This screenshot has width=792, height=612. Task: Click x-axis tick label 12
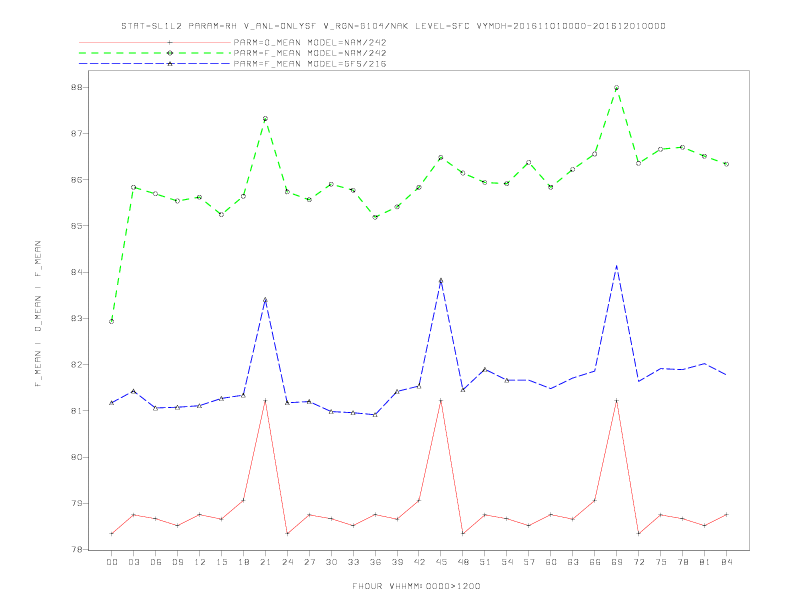pyautogui.click(x=200, y=562)
